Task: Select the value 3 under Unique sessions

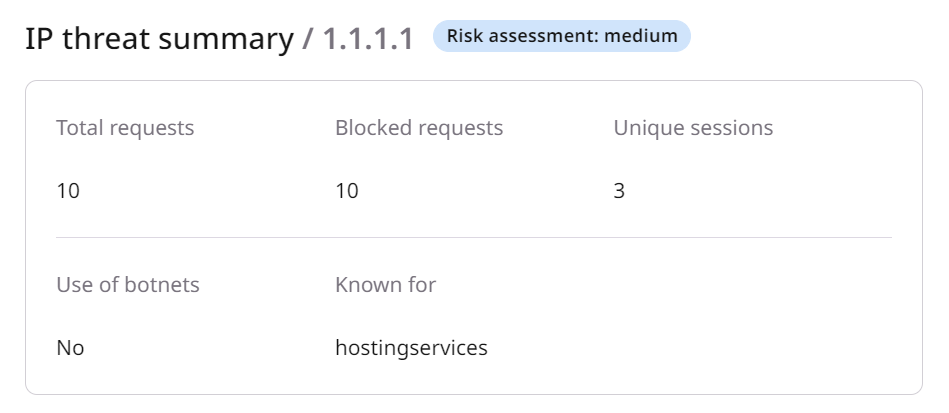Action: (619, 190)
